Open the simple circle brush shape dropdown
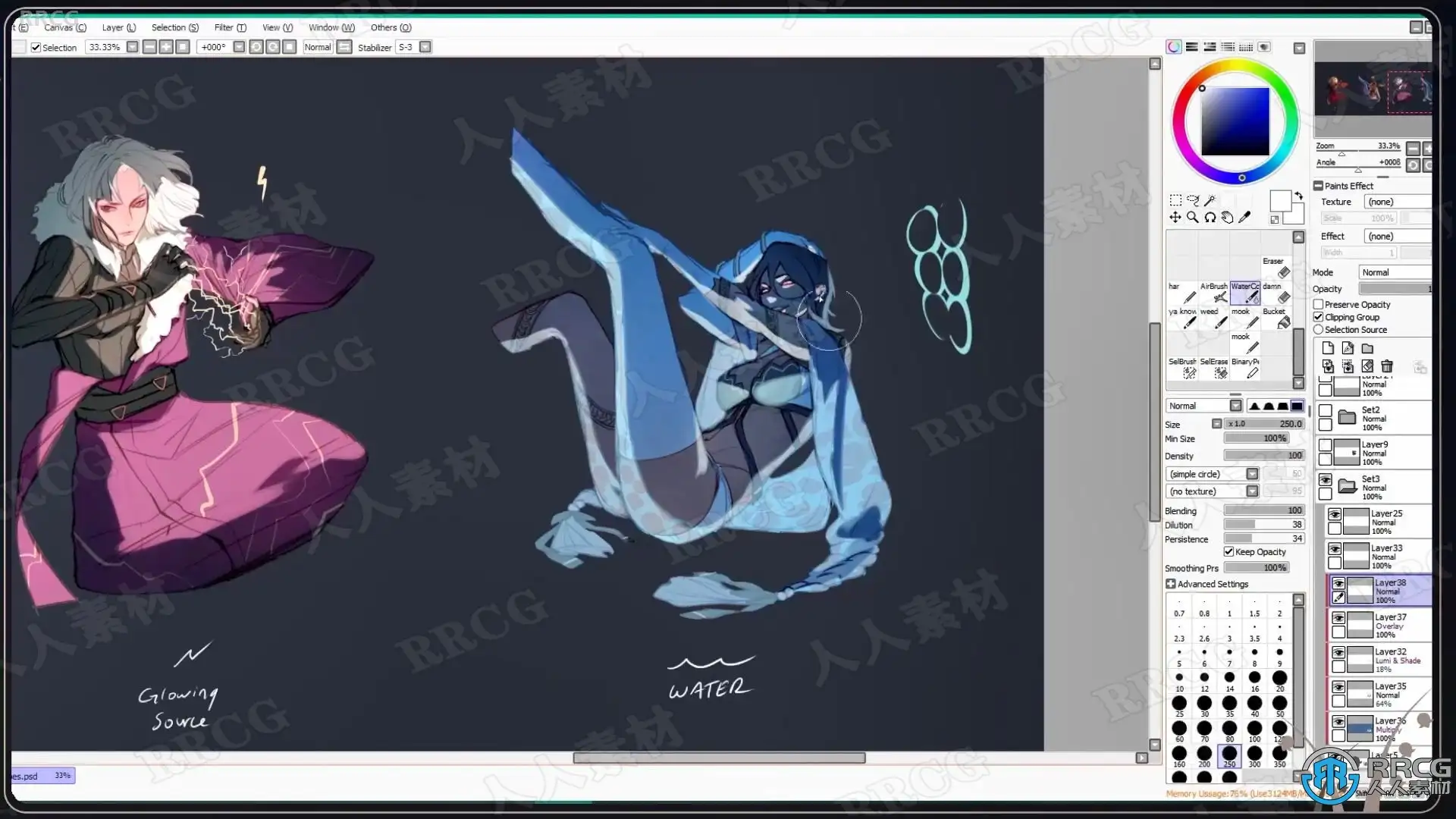Screen dimensions: 1456x819 (x=1252, y=474)
